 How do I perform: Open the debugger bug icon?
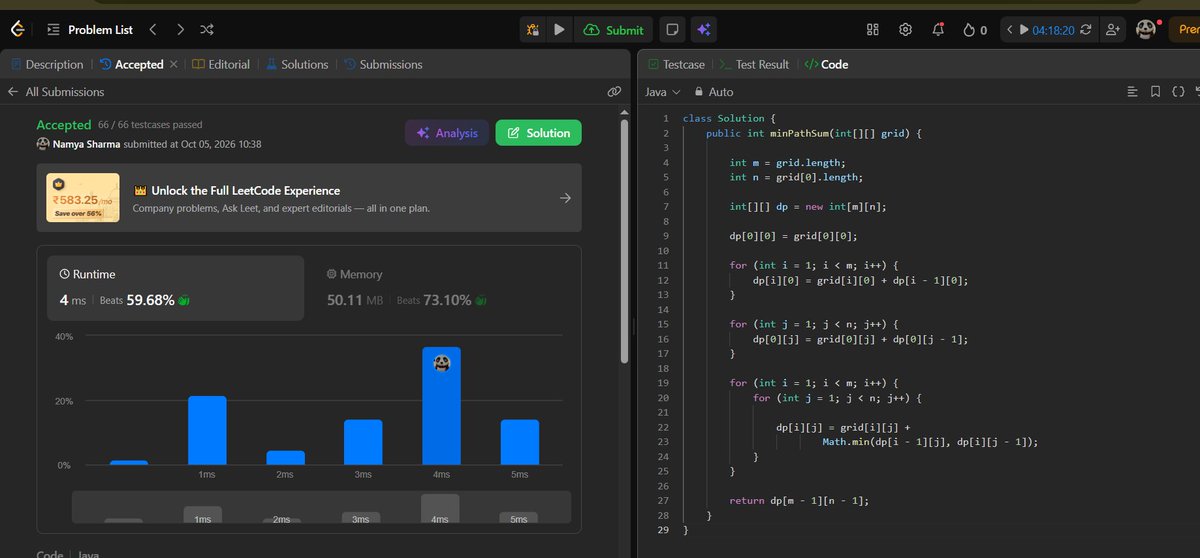click(534, 30)
